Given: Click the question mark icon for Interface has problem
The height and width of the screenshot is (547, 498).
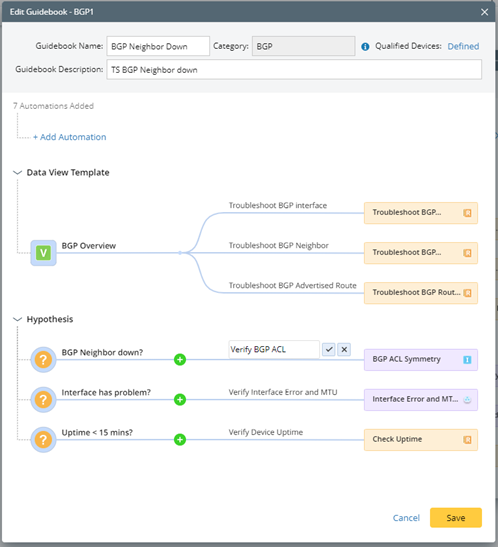Looking at the screenshot, I should pyautogui.click(x=43, y=400).
